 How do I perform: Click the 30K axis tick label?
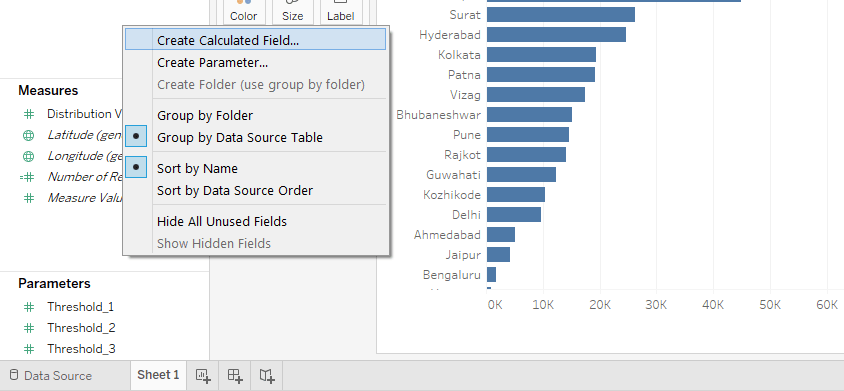point(656,305)
